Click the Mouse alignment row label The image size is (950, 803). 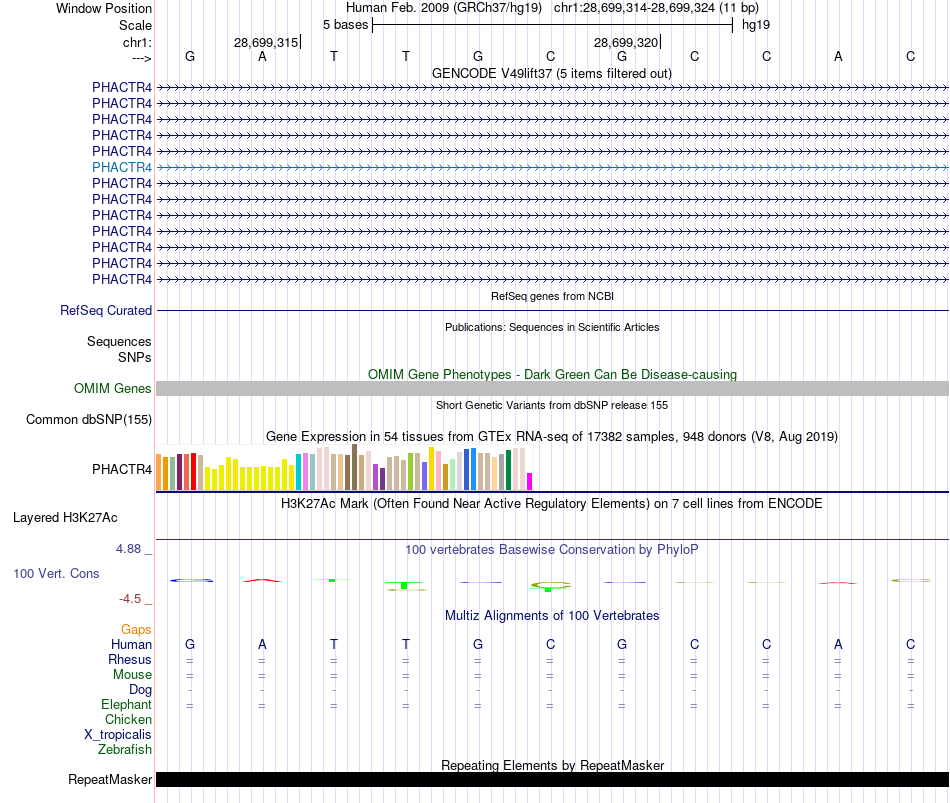tap(132, 675)
